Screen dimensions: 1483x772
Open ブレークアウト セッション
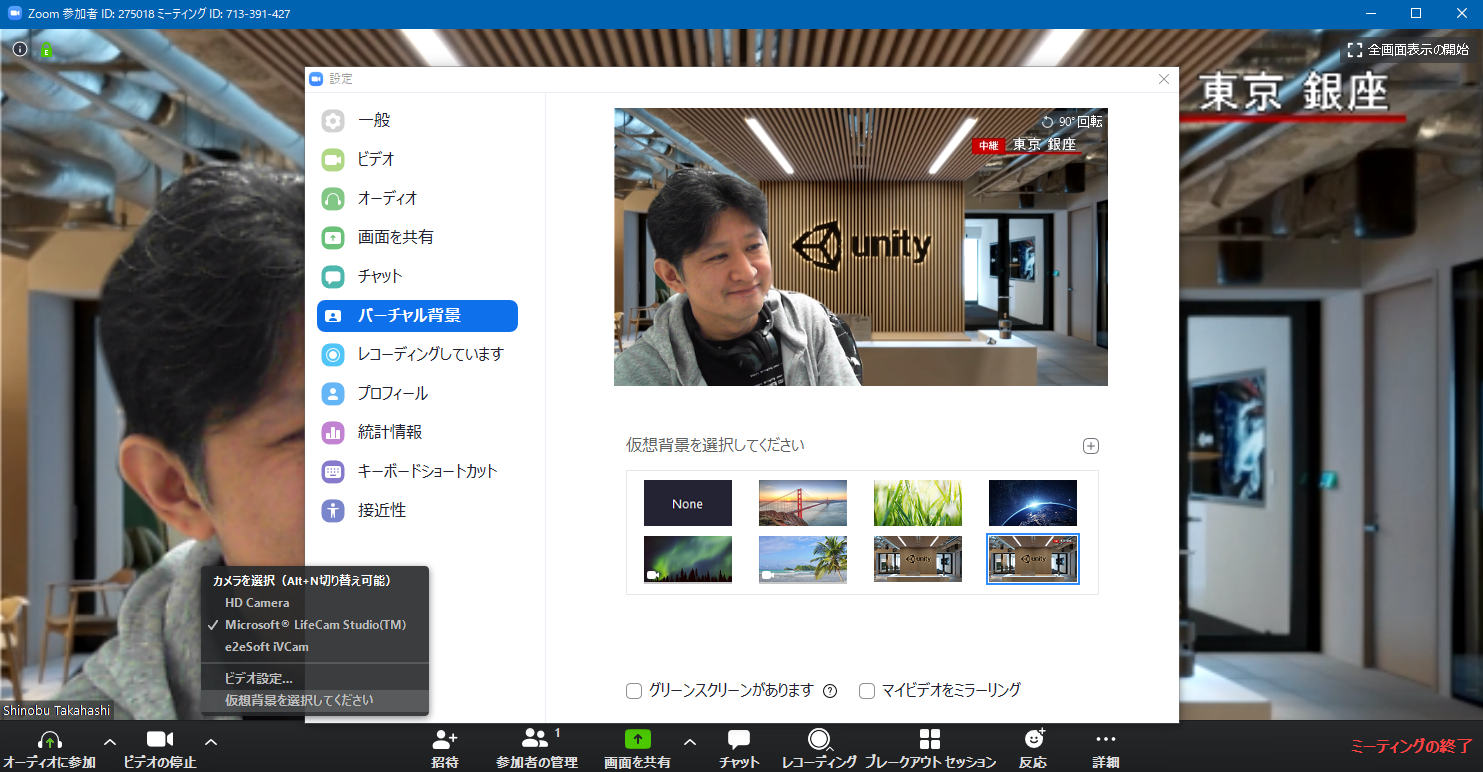coord(930,749)
